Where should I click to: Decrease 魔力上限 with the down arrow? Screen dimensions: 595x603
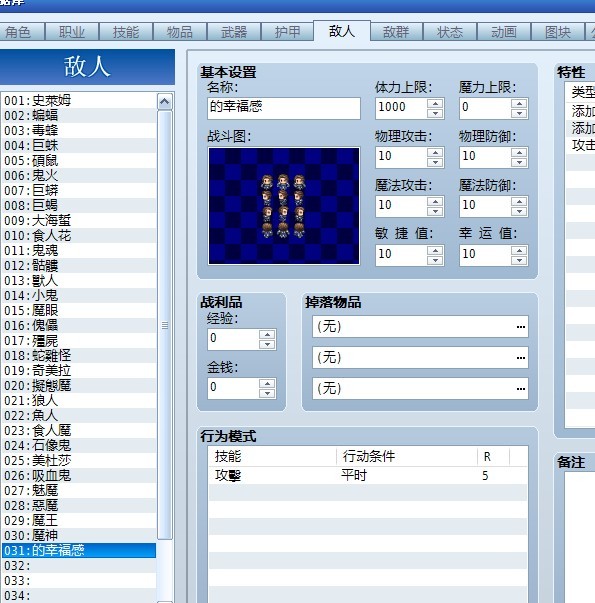pos(519,113)
